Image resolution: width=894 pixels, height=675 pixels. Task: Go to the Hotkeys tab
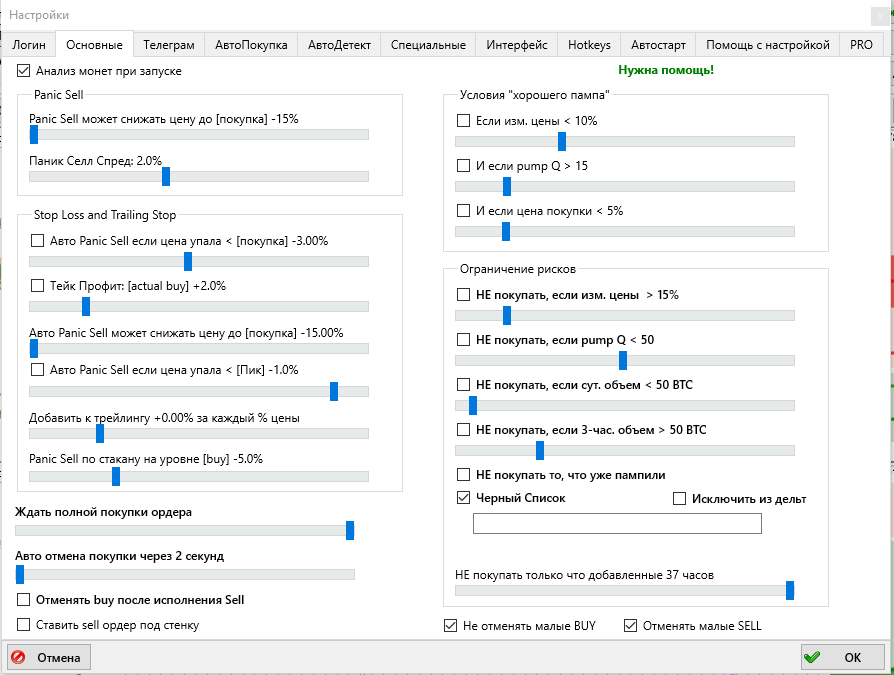coord(588,45)
